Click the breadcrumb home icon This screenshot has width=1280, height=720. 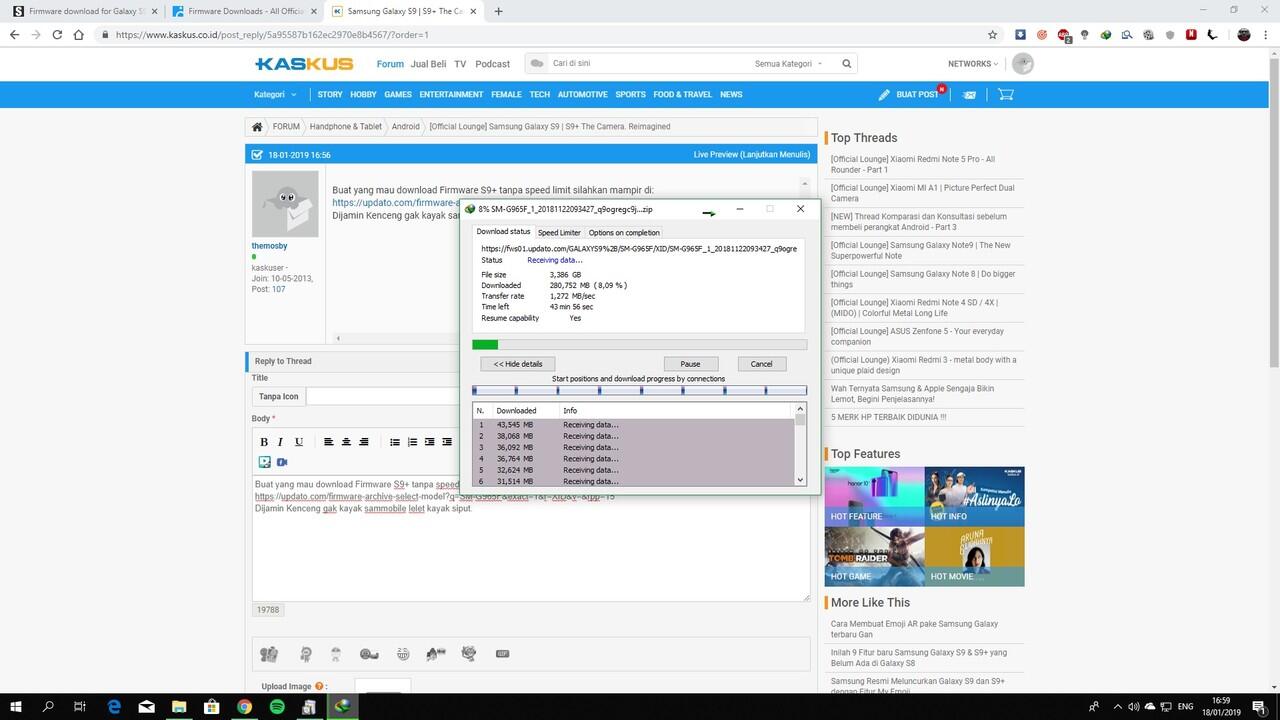click(257, 127)
